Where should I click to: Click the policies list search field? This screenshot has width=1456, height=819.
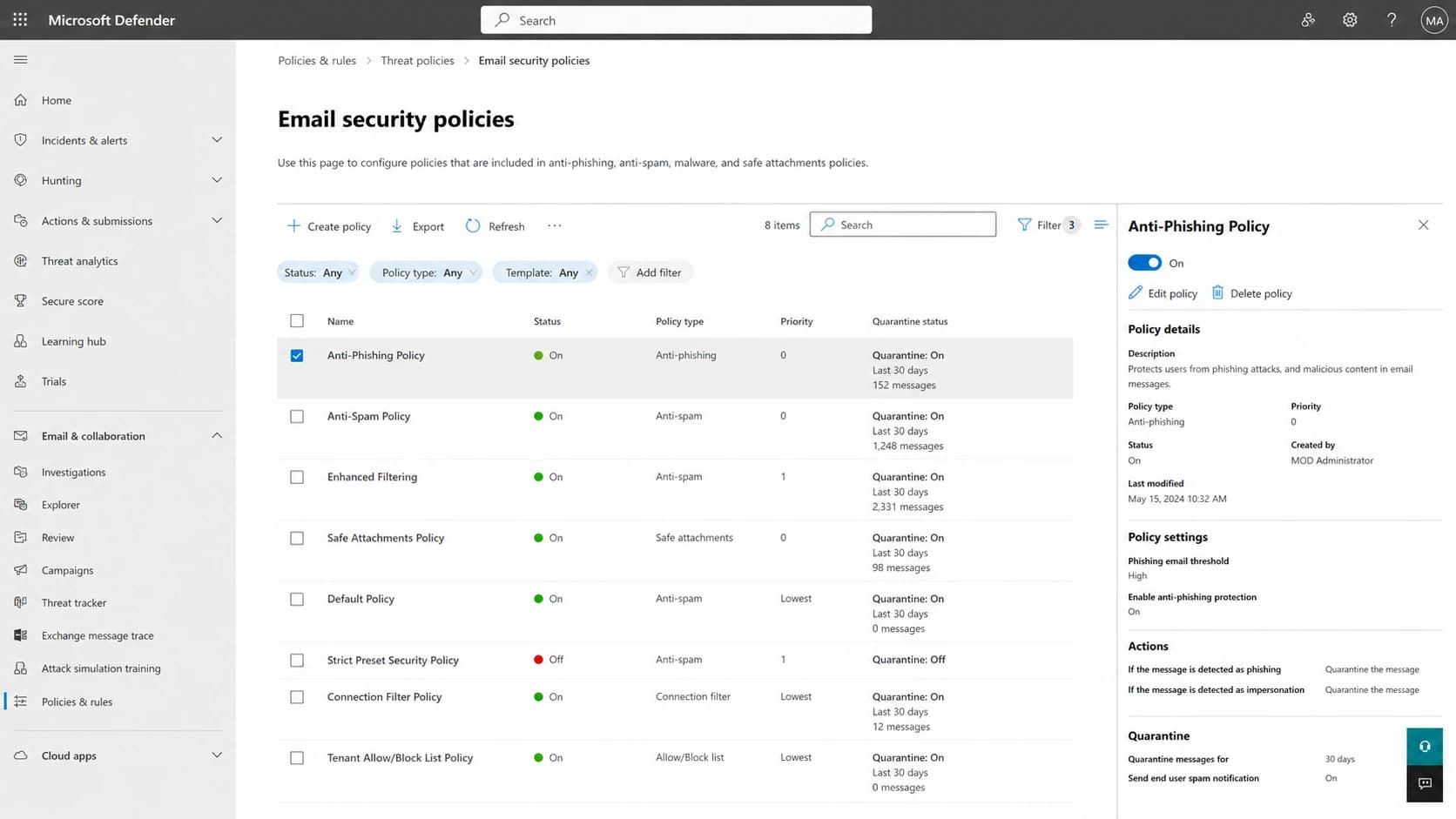click(x=903, y=225)
